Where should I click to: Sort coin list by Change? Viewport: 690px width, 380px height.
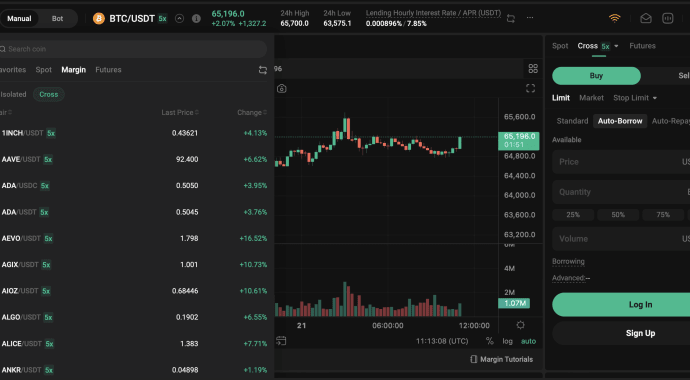click(x=252, y=113)
